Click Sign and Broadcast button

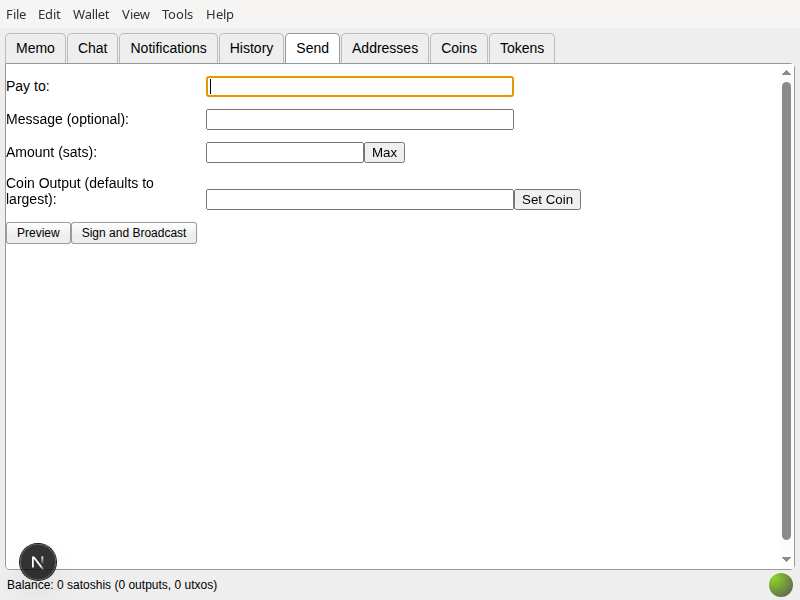point(134,233)
